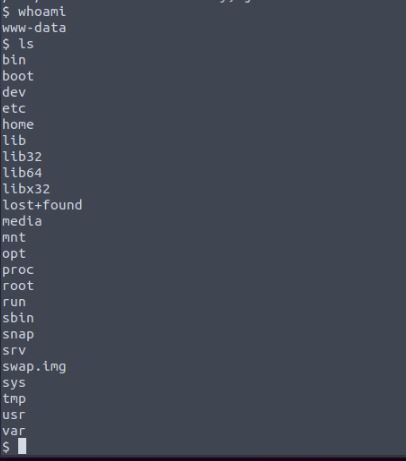Click the home directory name
Image resolution: width=406 pixels, height=461 pixels.
18,124
